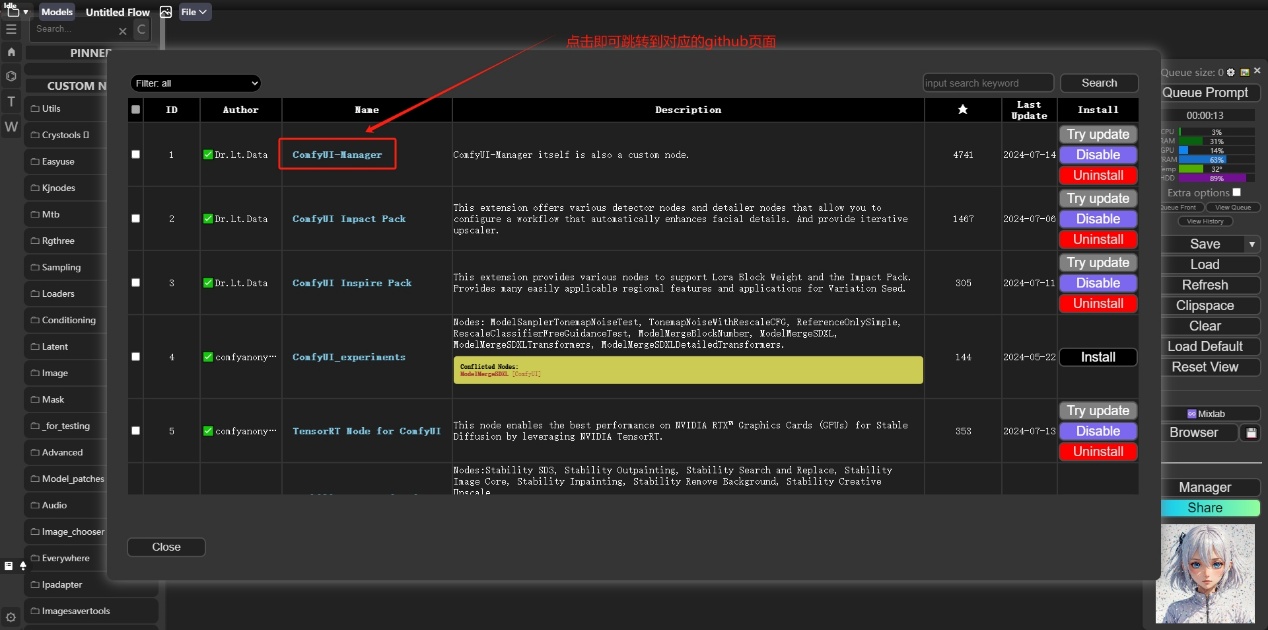Select the cube icon in left sidebar
This screenshot has height=630, width=1268.
[11, 76]
